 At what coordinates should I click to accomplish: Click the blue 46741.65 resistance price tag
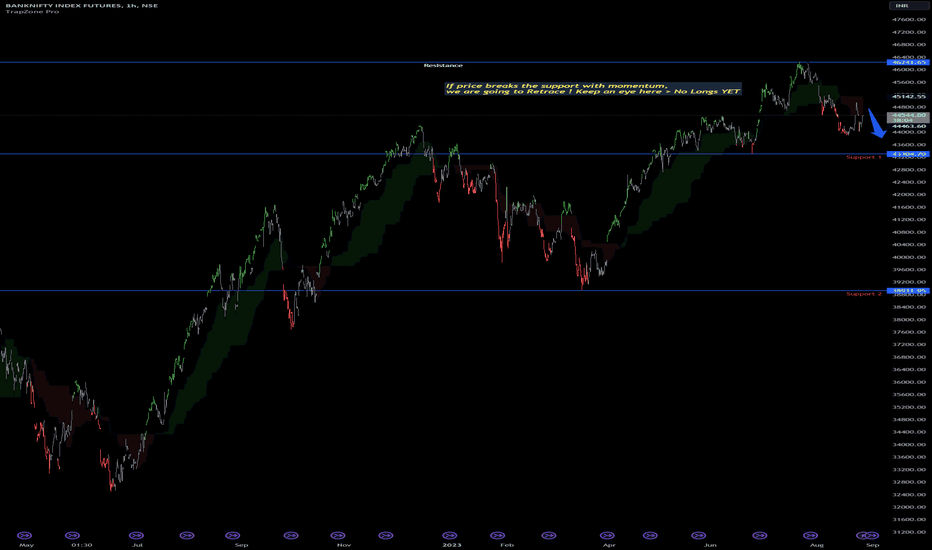(x=907, y=62)
